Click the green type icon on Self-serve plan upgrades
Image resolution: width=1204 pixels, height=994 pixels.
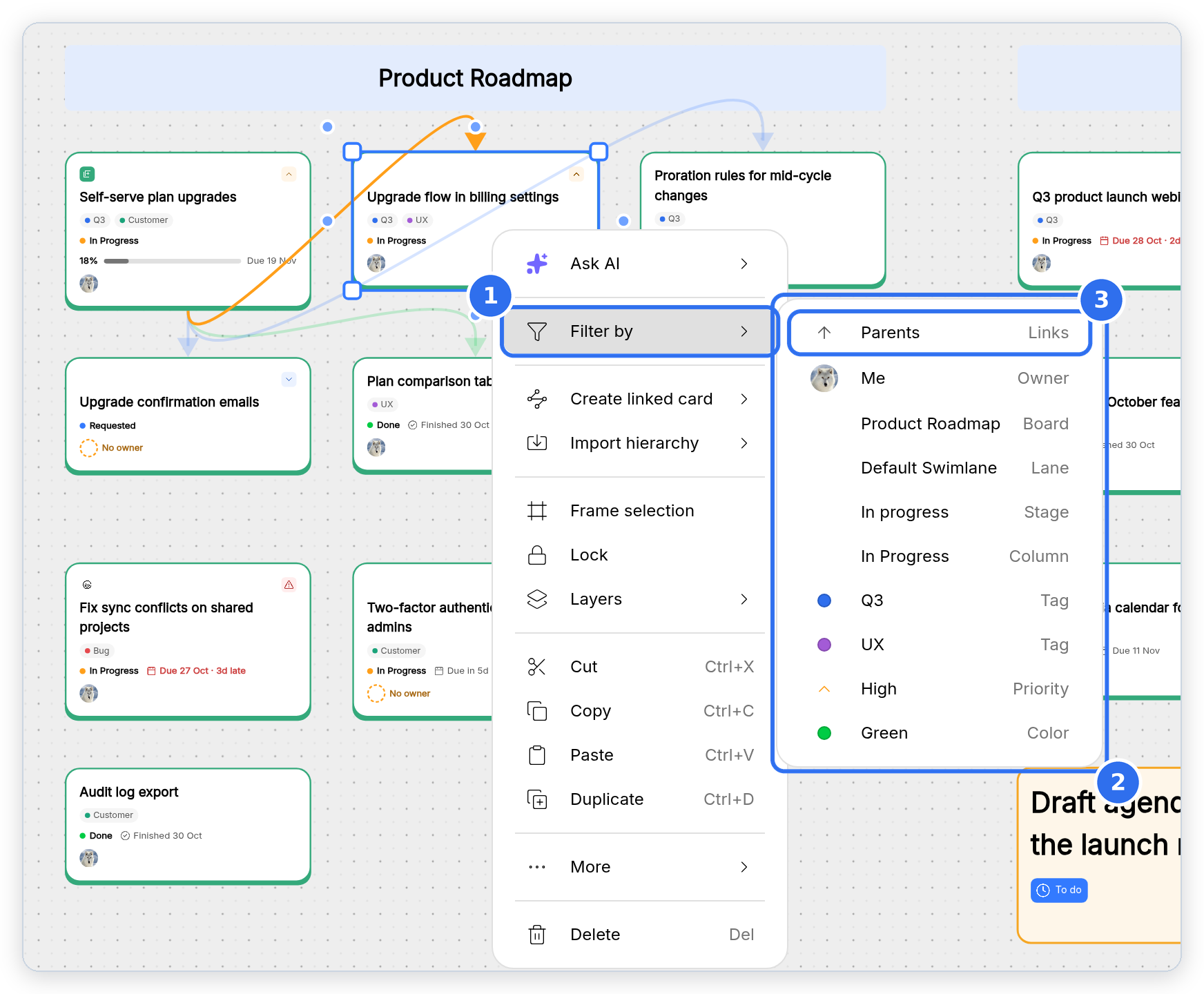88,174
